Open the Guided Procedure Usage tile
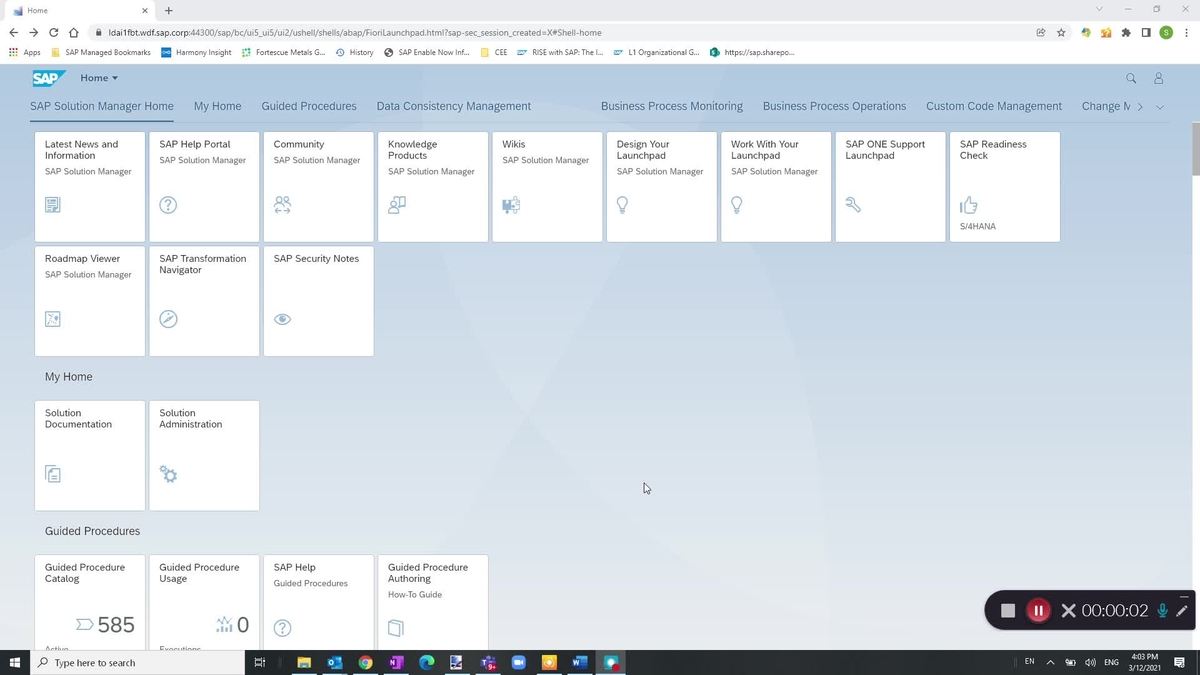 click(x=204, y=602)
